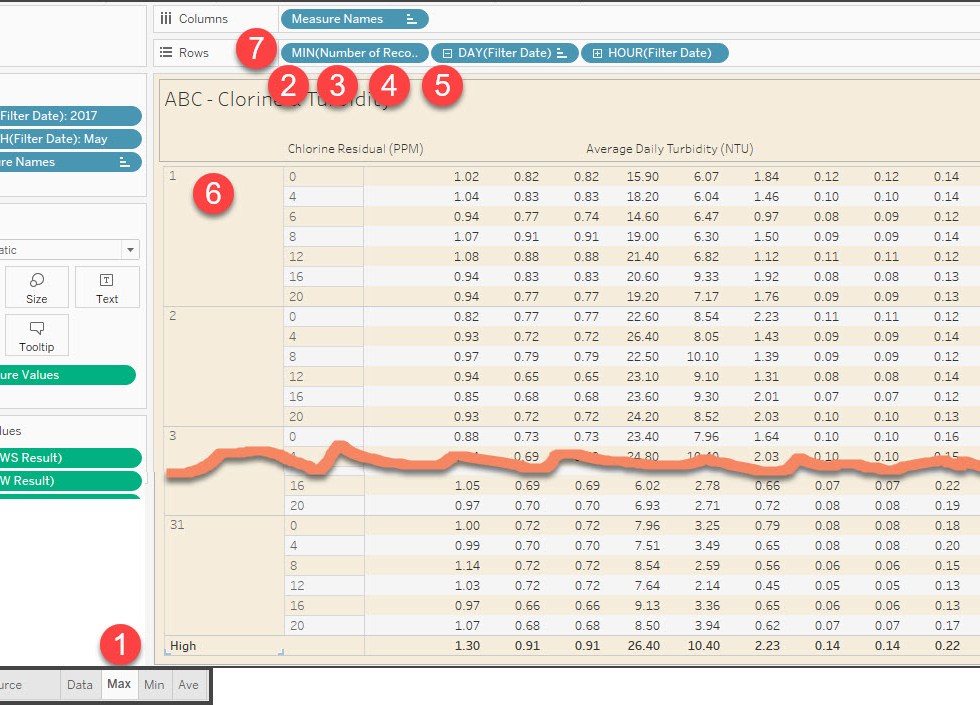Viewport: 980px width, 705px height.
Task: Click the Chlorine Residual (PPM) column header
Action: (355, 149)
